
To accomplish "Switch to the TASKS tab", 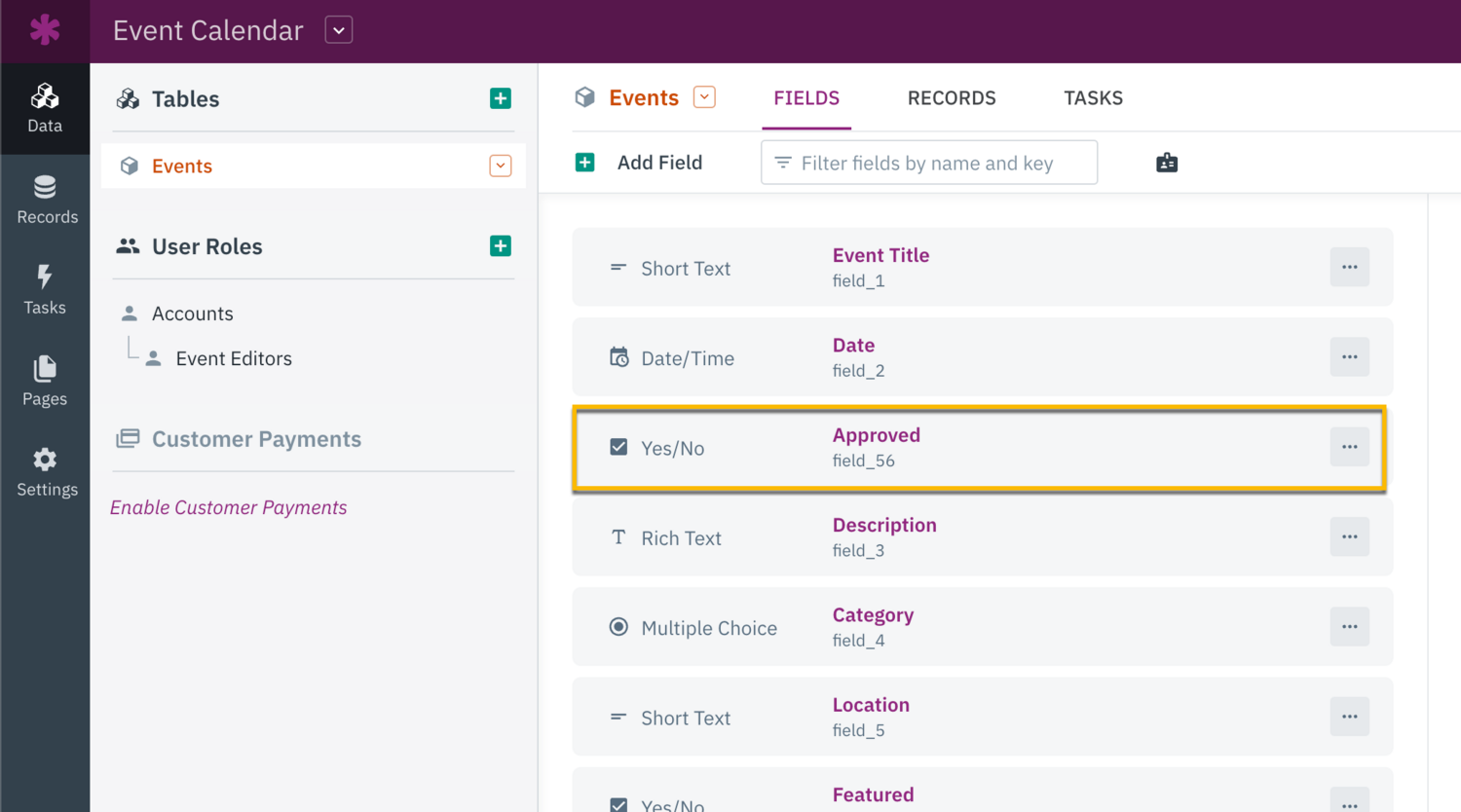I will pos(1093,98).
